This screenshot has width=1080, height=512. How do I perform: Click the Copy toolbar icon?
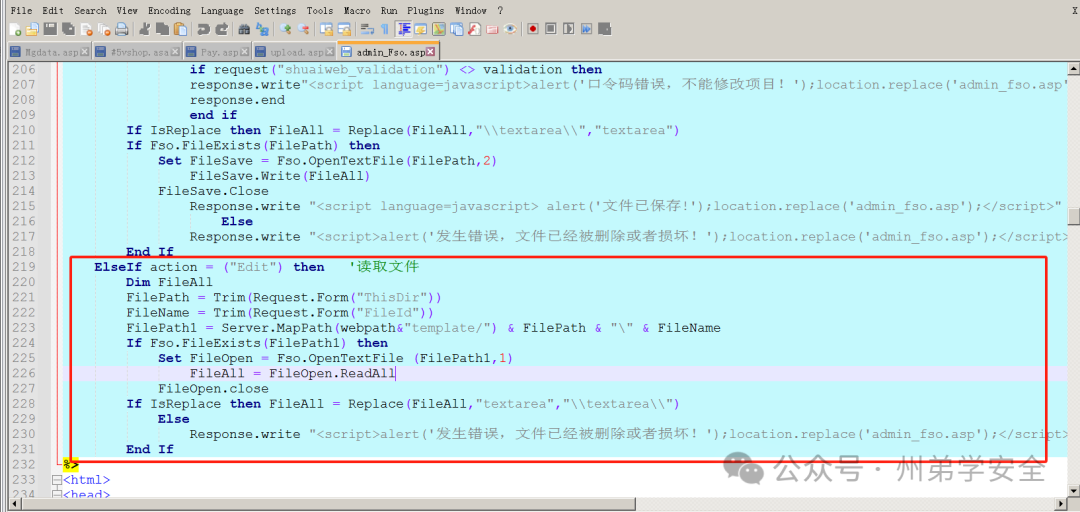162,29
